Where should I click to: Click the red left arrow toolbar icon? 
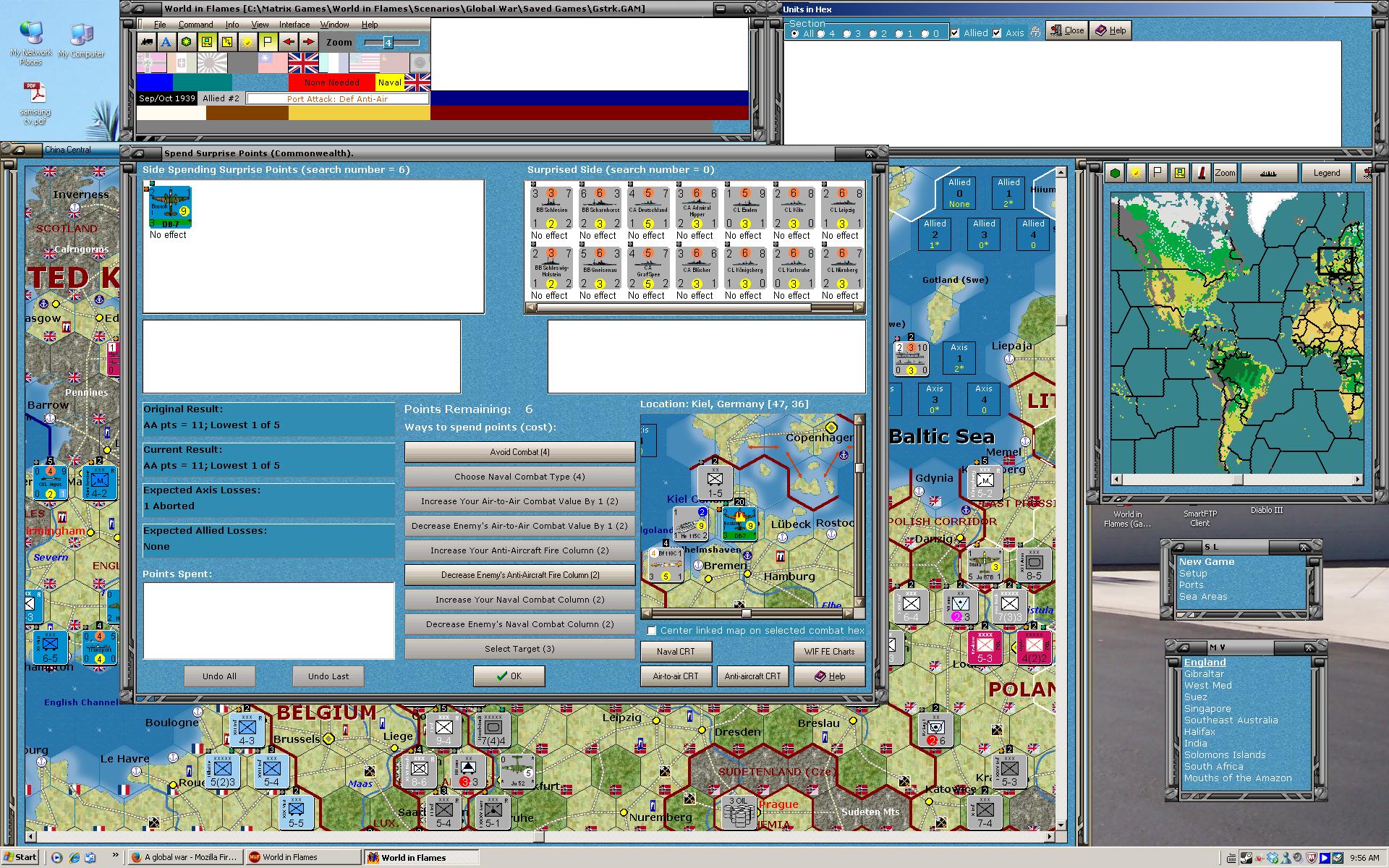click(288, 42)
